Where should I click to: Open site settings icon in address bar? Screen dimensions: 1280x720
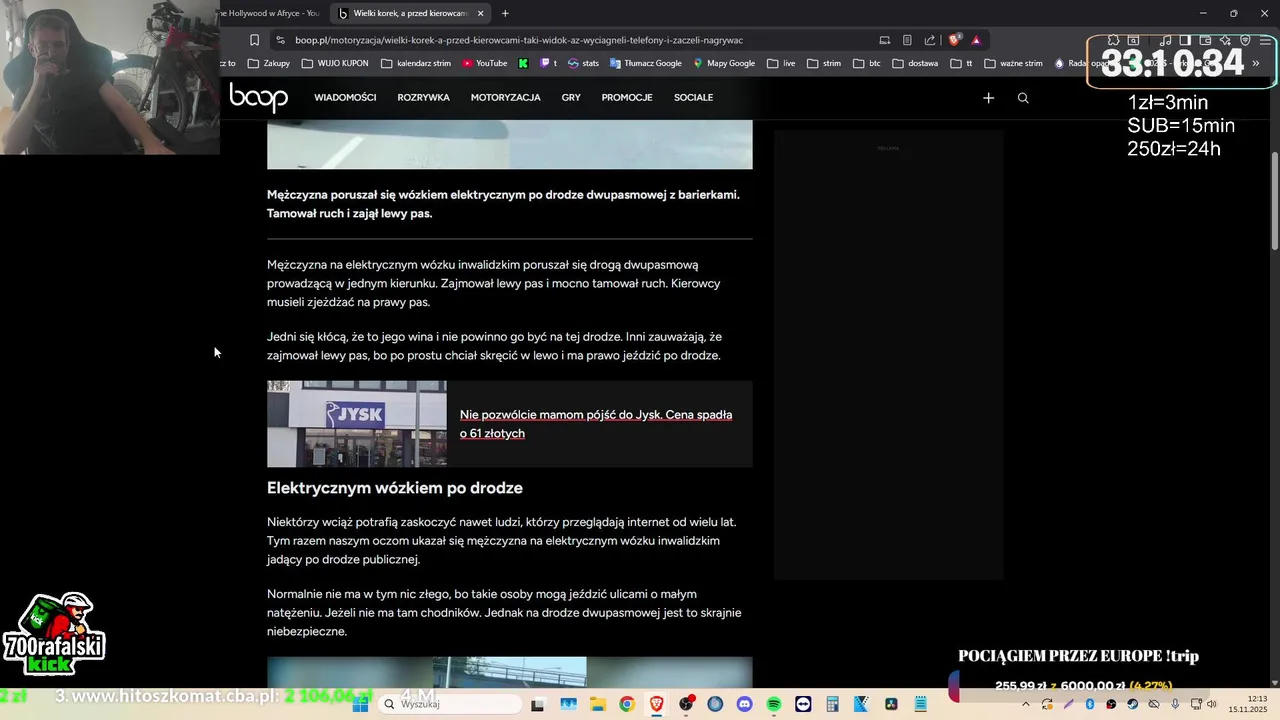click(280, 40)
